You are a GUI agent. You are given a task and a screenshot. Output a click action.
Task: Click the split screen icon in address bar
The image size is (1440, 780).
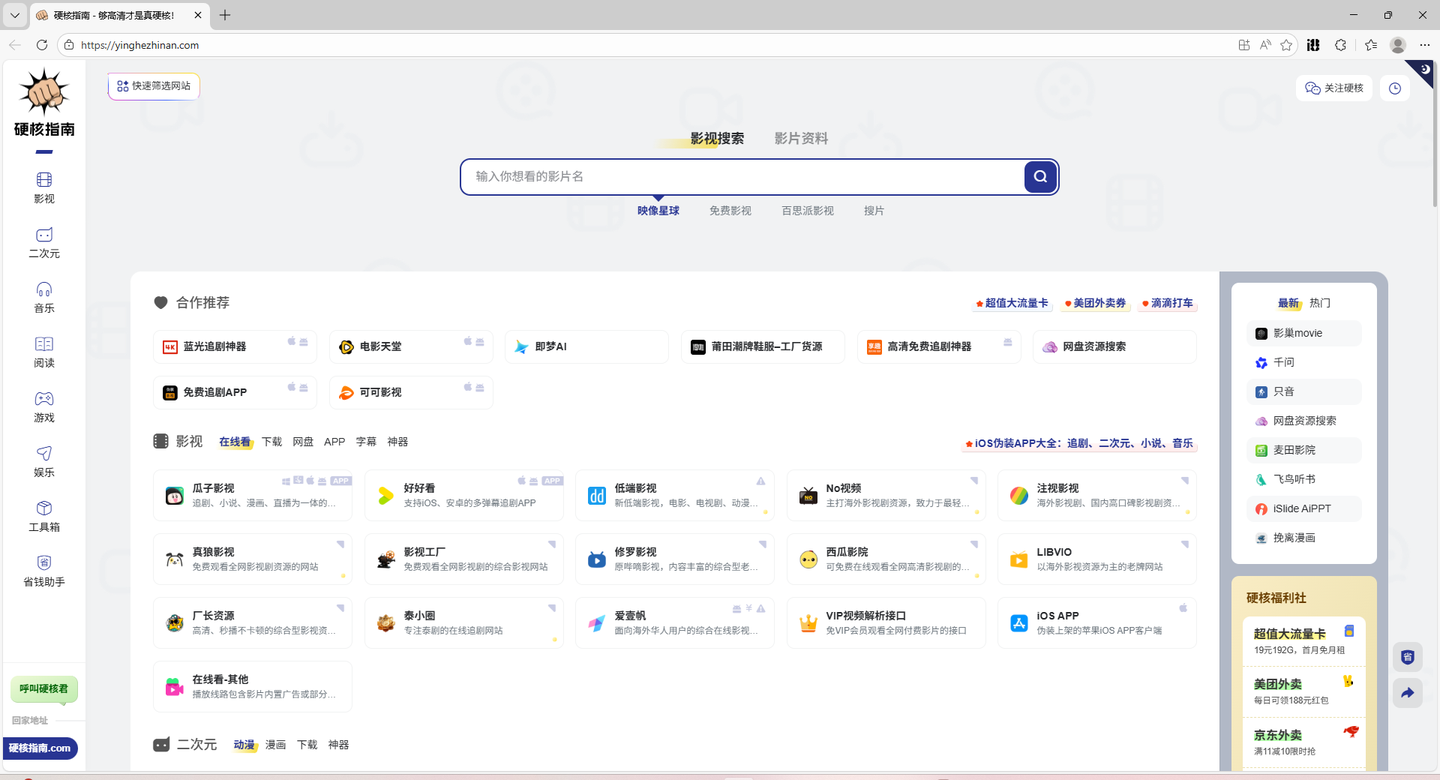[1244, 45]
